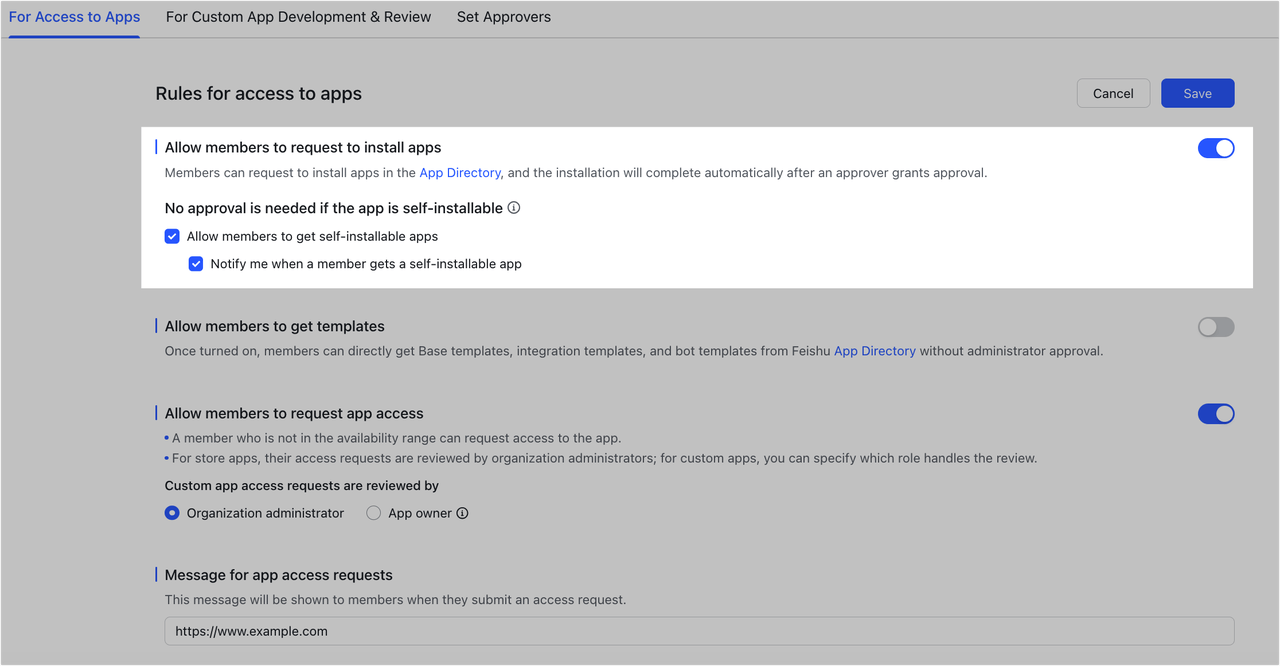Open the "App Directory" link in the install apps description

pos(459,172)
